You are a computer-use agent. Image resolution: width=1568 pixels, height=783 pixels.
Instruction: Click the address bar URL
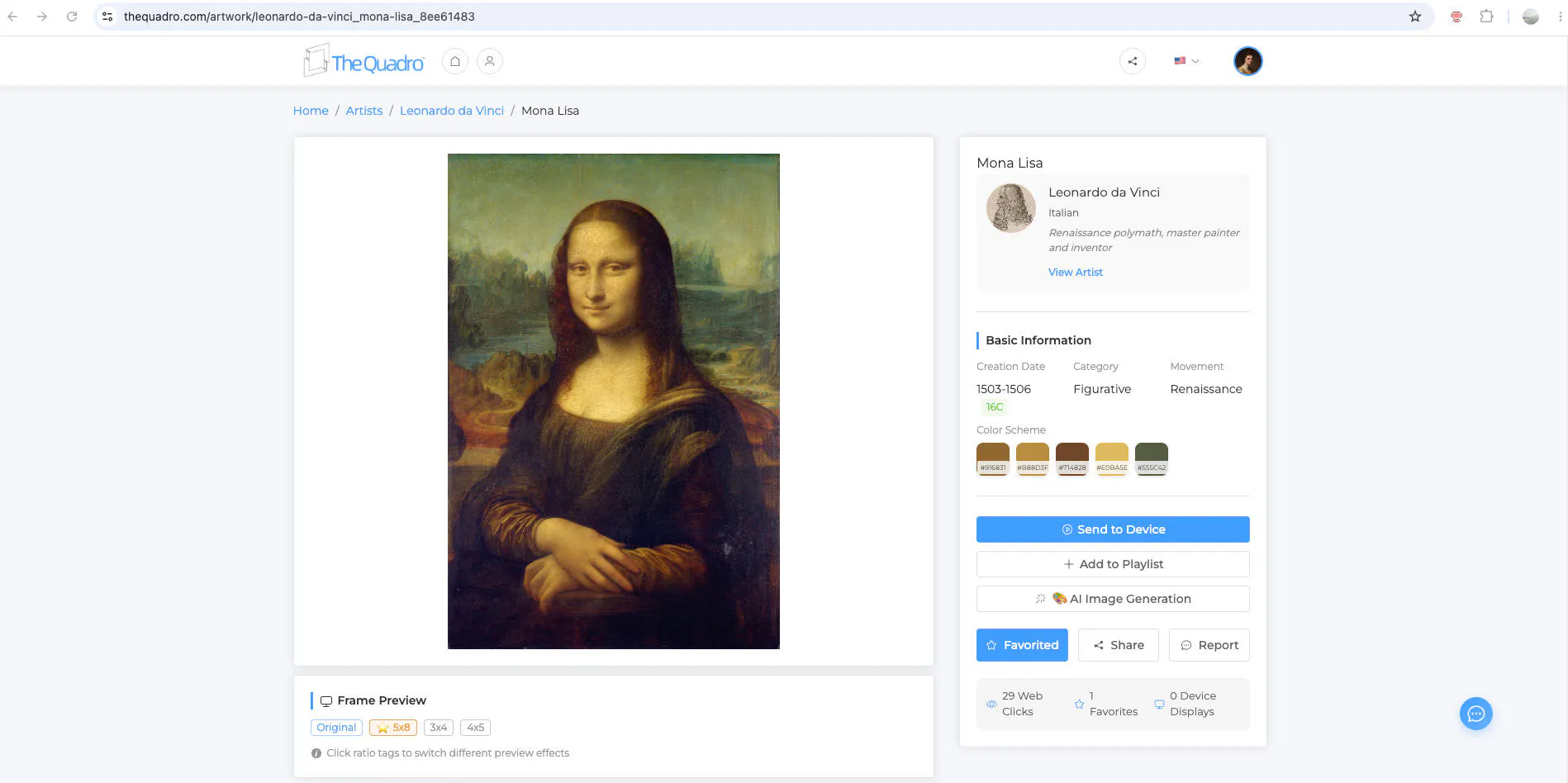tap(299, 17)
